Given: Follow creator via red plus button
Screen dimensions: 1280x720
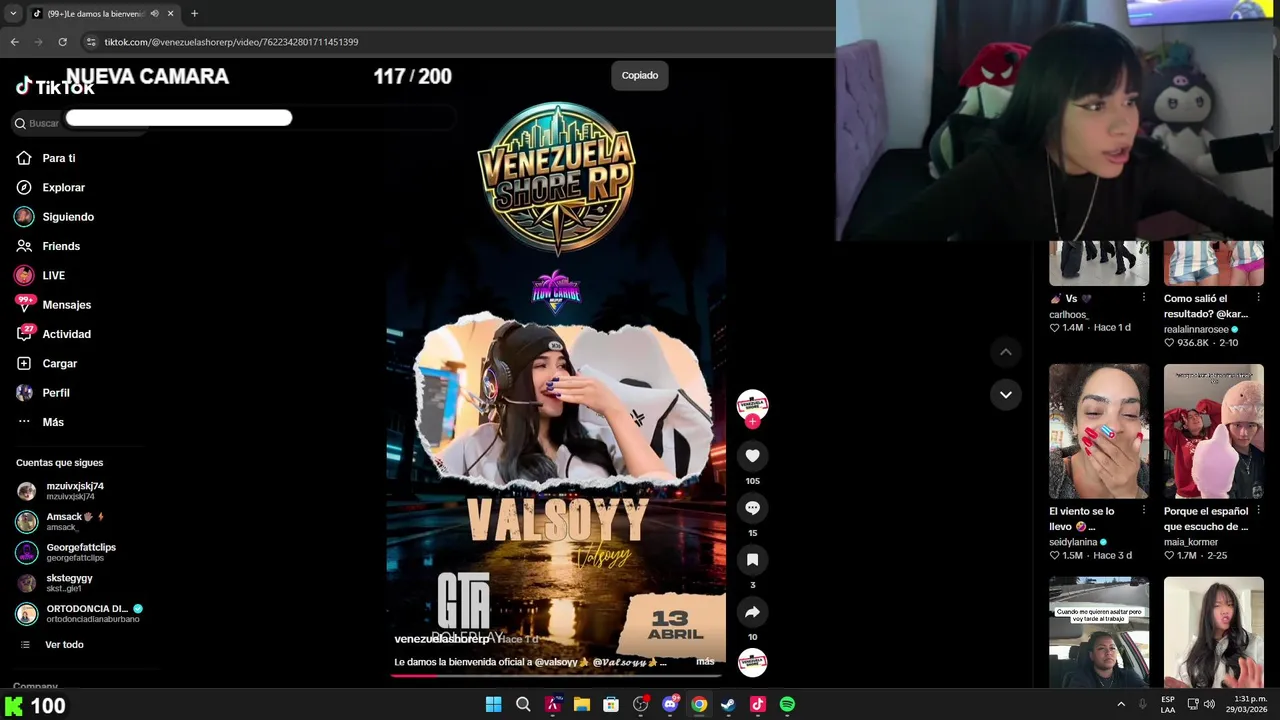Looking at the screenshot, I should (x=752, y=422).
